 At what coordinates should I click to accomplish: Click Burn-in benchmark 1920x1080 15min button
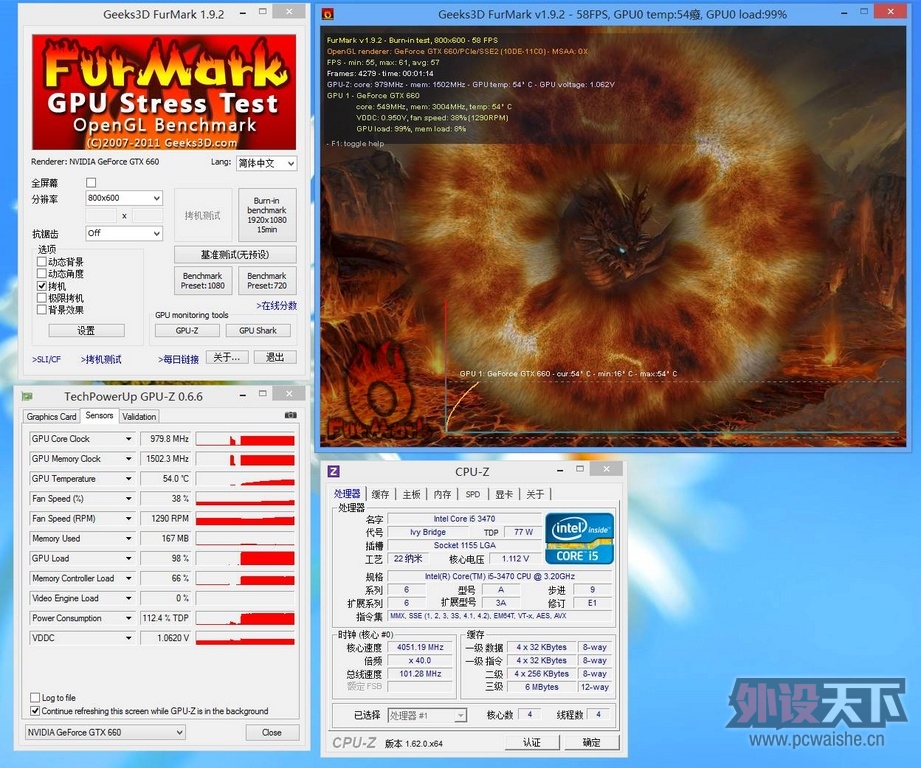pos(267,215)
